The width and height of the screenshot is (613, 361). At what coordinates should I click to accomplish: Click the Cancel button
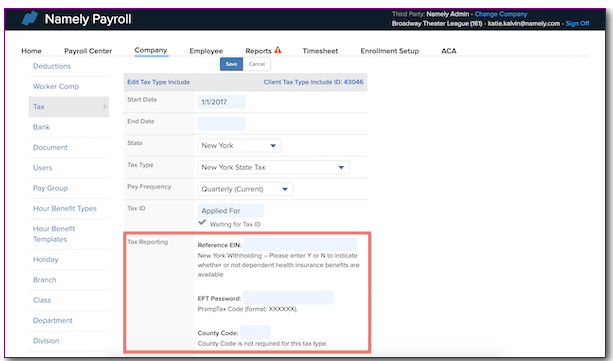coord(257,64)
